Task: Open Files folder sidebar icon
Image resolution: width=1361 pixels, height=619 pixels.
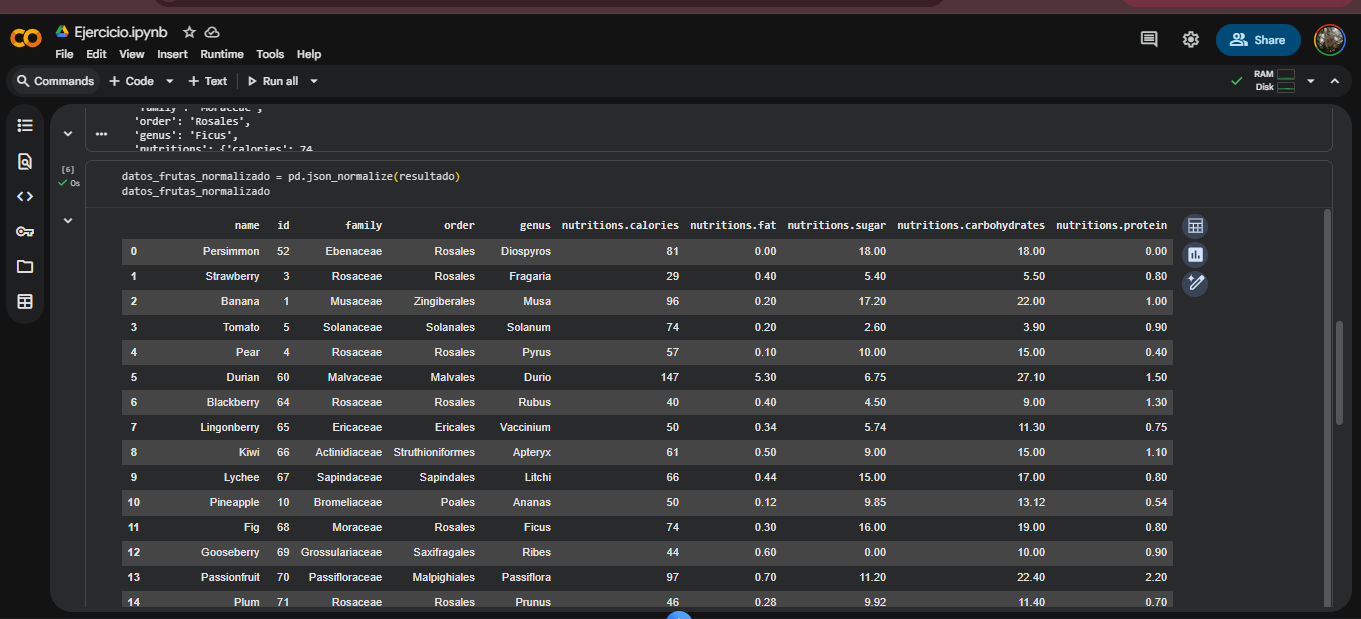Action: 25,266
